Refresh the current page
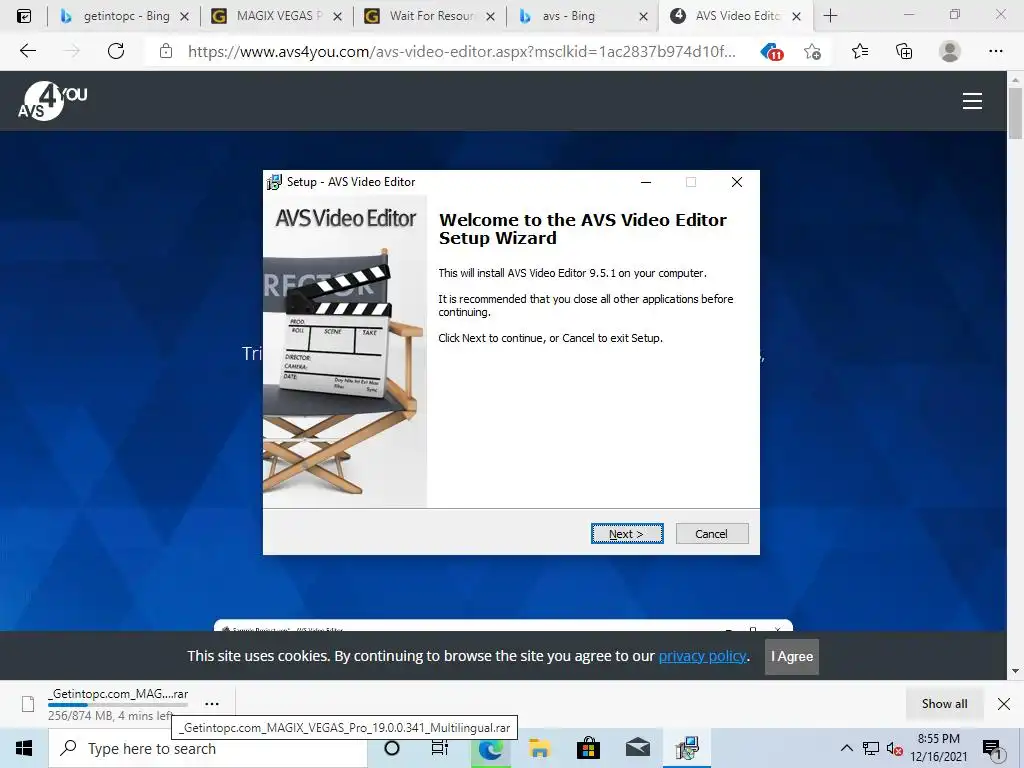This screenshot has height=768, width=1024. pyautogui.click(x=116, y=51)
